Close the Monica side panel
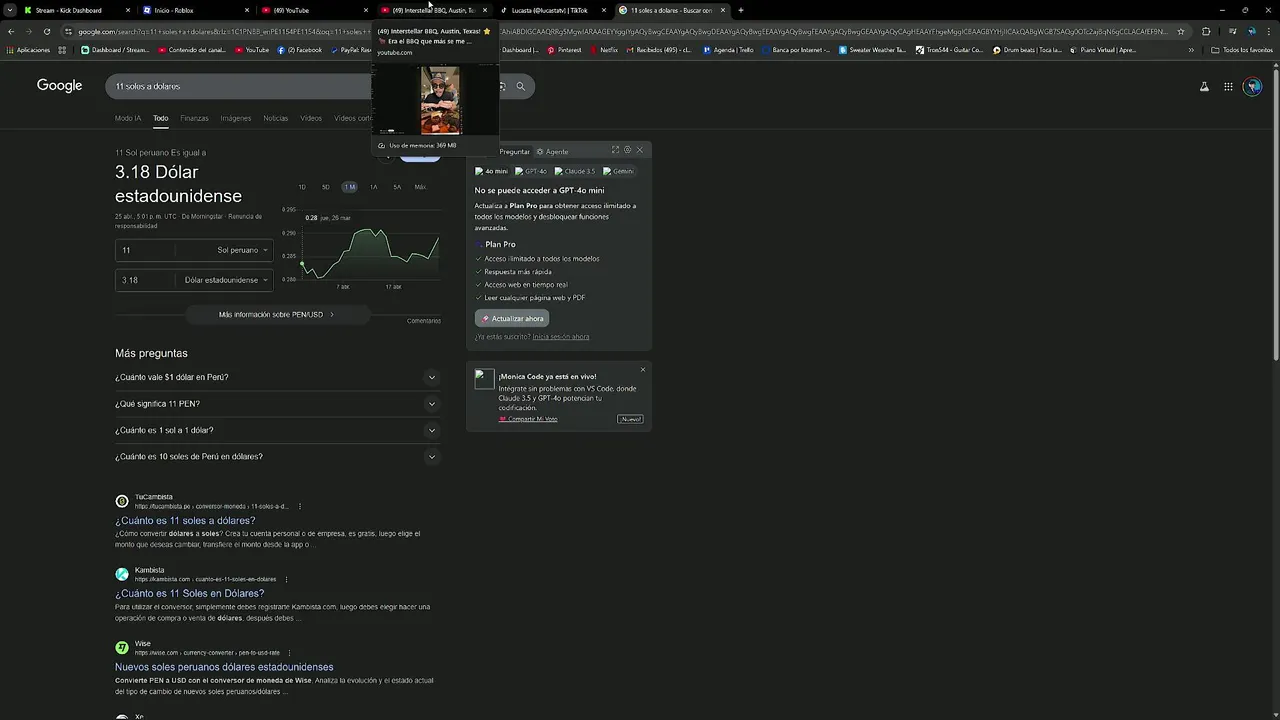 click(640, 150)
